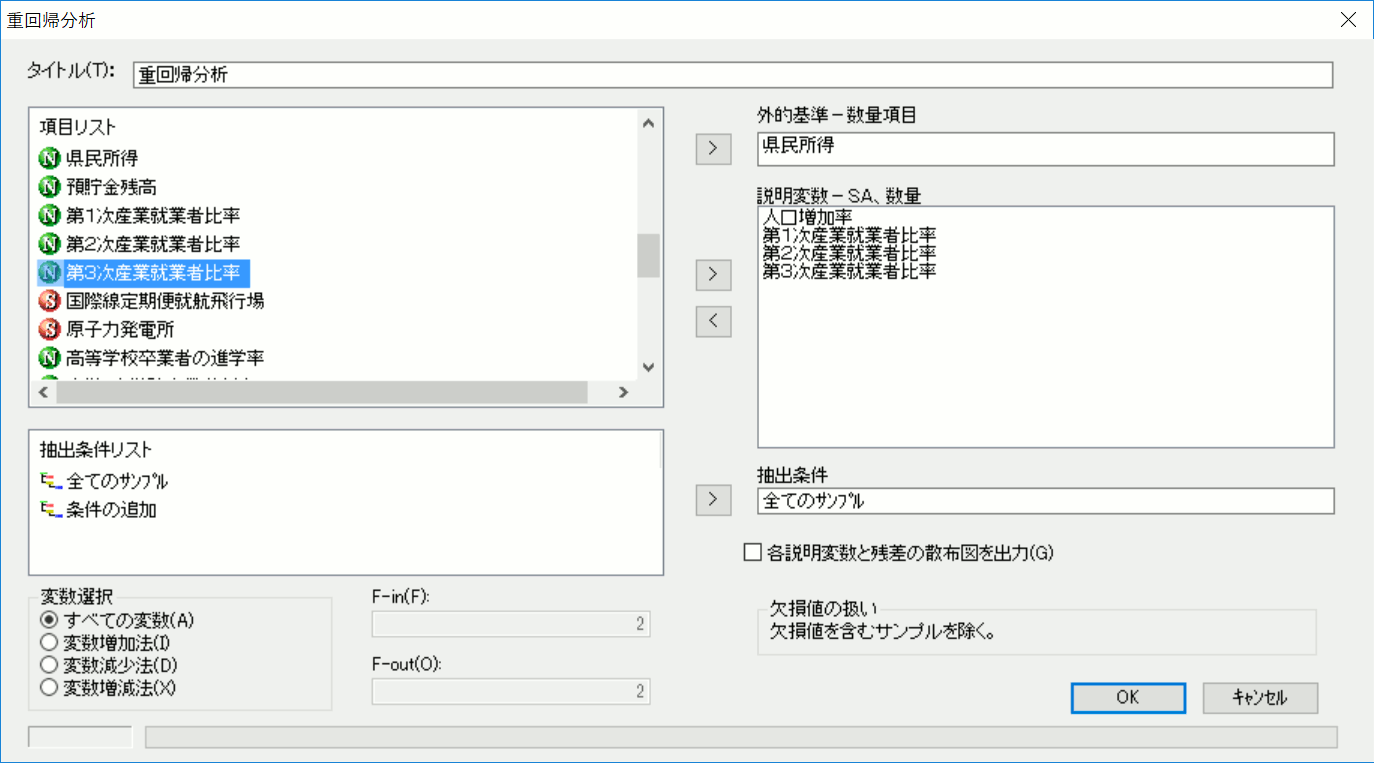Viewport: 1374px width, 763px height.
Task: Click the キャンセル button
Action: pos(1260,698)
